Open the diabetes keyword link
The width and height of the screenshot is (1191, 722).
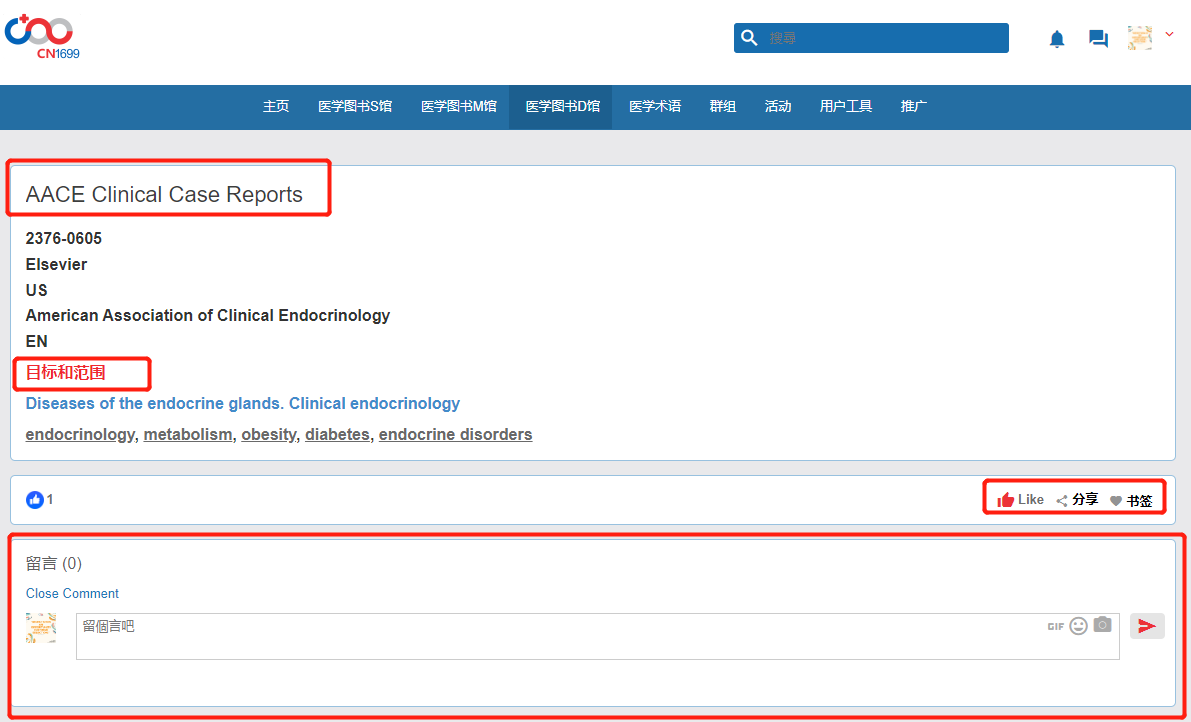click(337, 434)
